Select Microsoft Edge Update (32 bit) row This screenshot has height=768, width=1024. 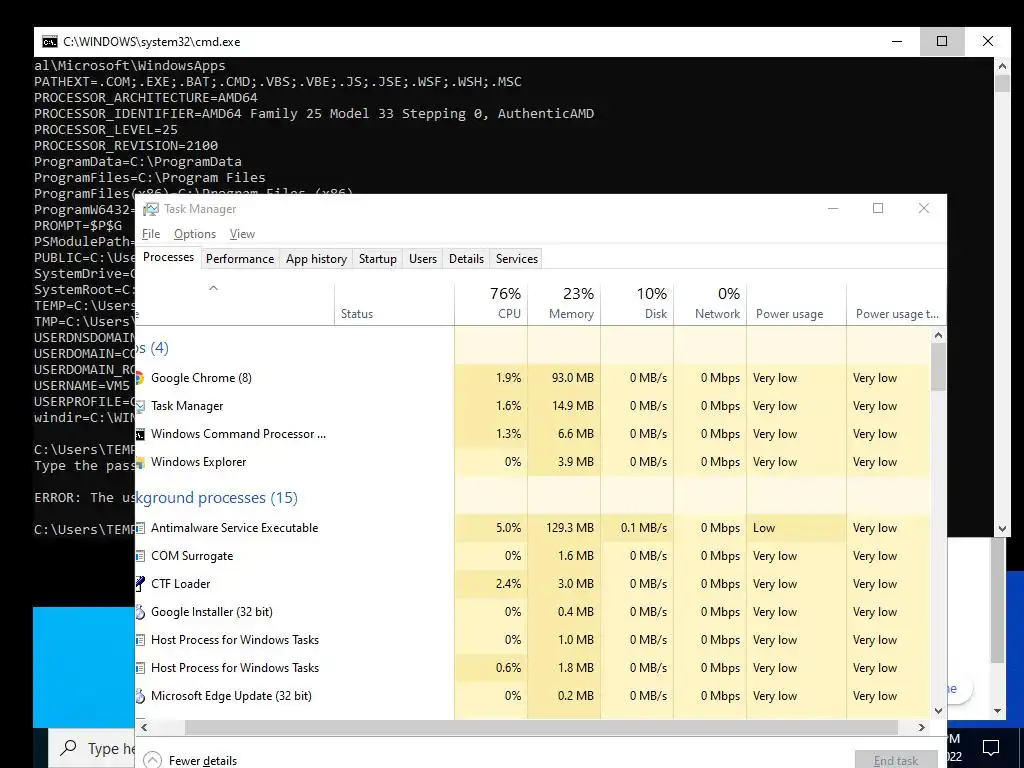[x=533, y=696]
